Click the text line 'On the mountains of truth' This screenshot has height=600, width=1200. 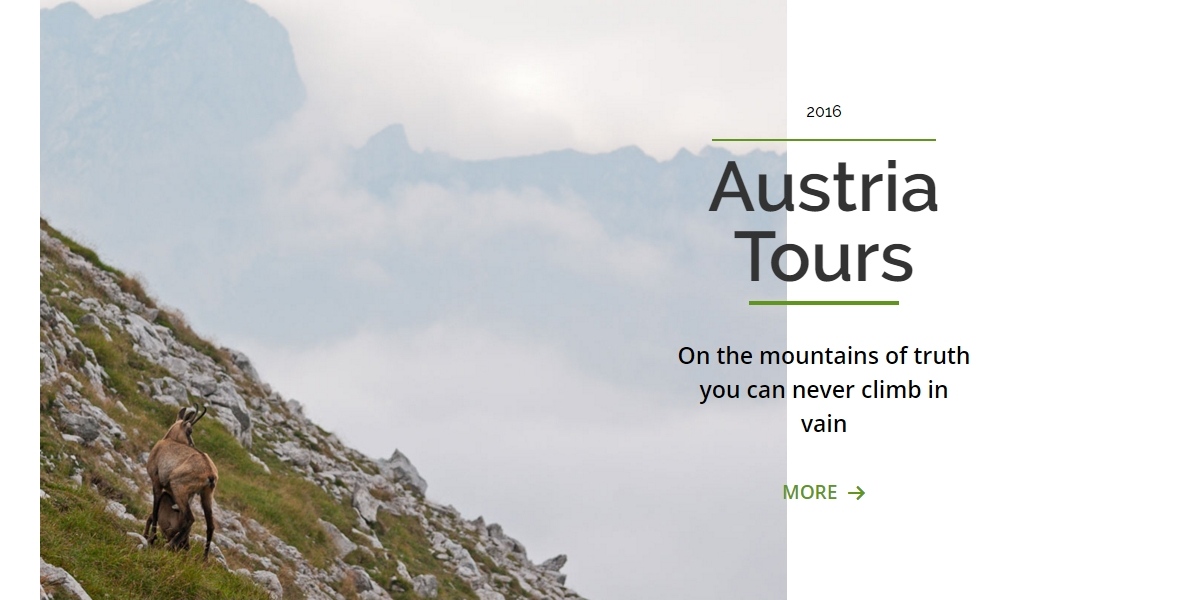click(824, 356)
